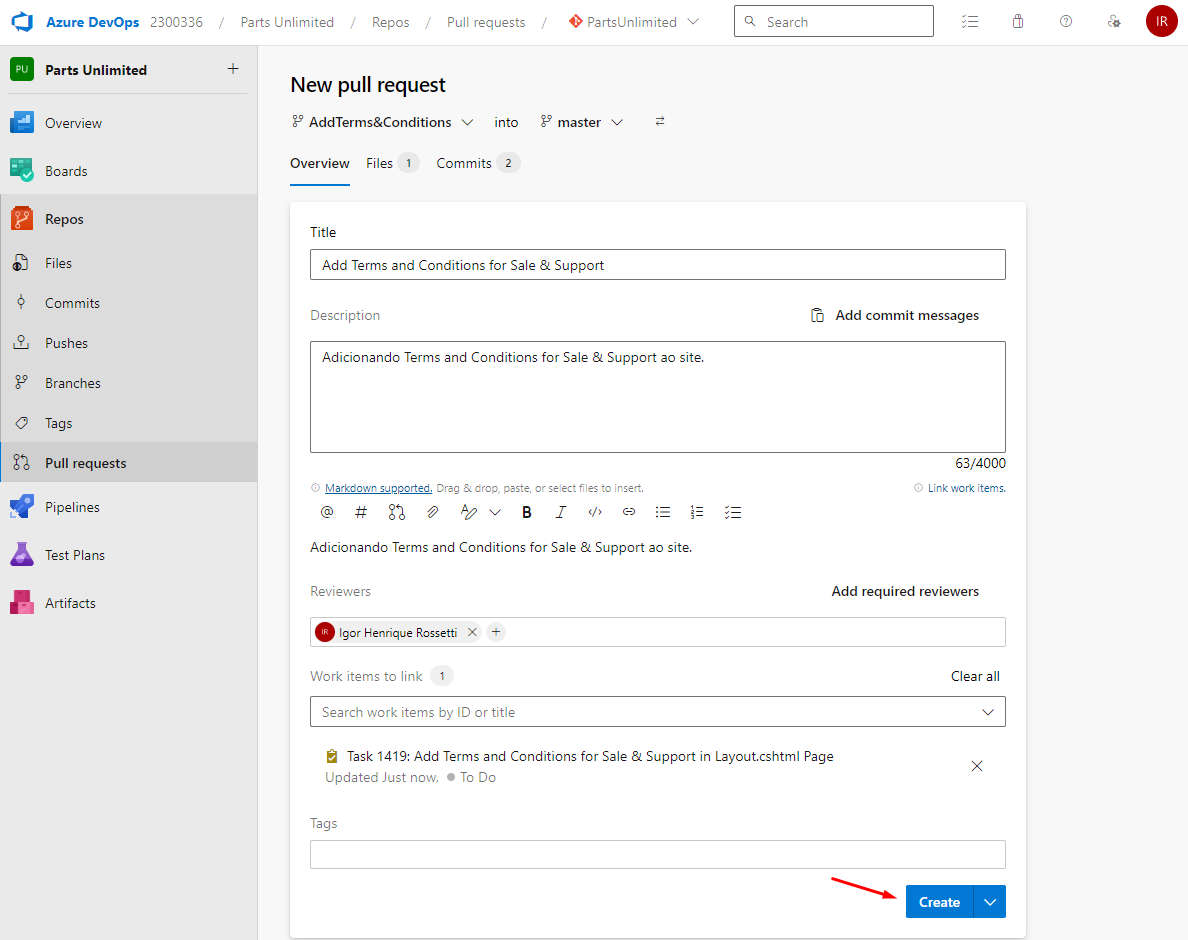
Task: Click the Azure DevOps logo icon
Action: pyautogui.click(x=22, y=22)
